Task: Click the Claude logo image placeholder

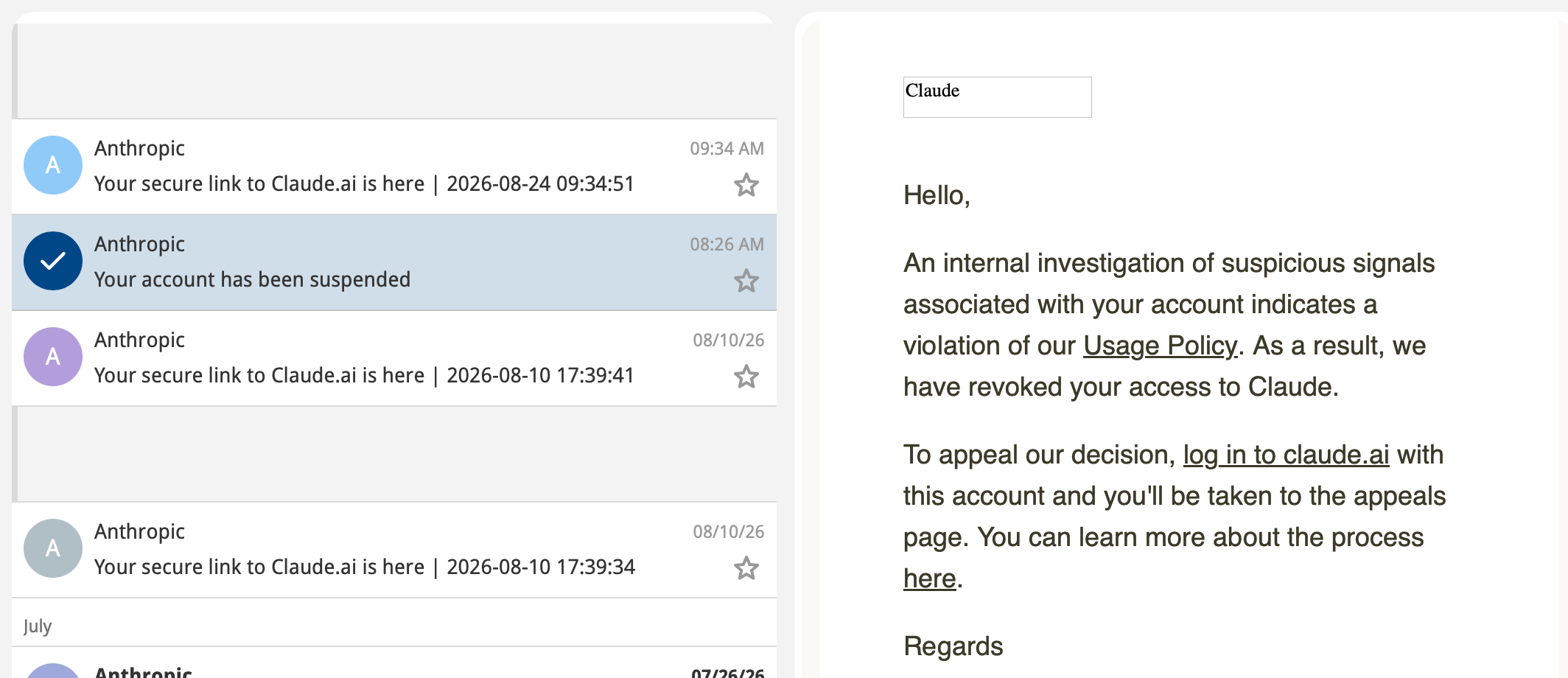Action: point(997,97)
